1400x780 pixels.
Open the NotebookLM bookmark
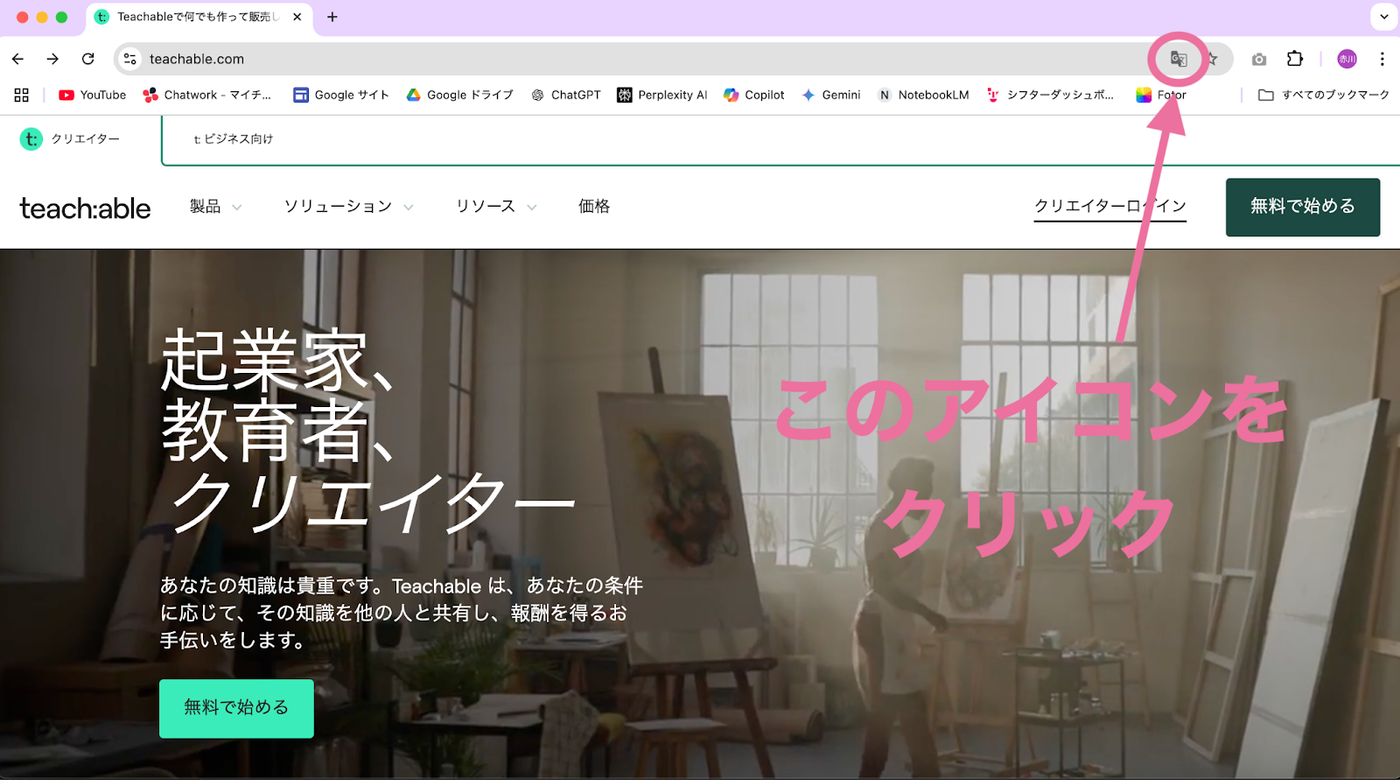pyautogui.click(x=923, y=95)
